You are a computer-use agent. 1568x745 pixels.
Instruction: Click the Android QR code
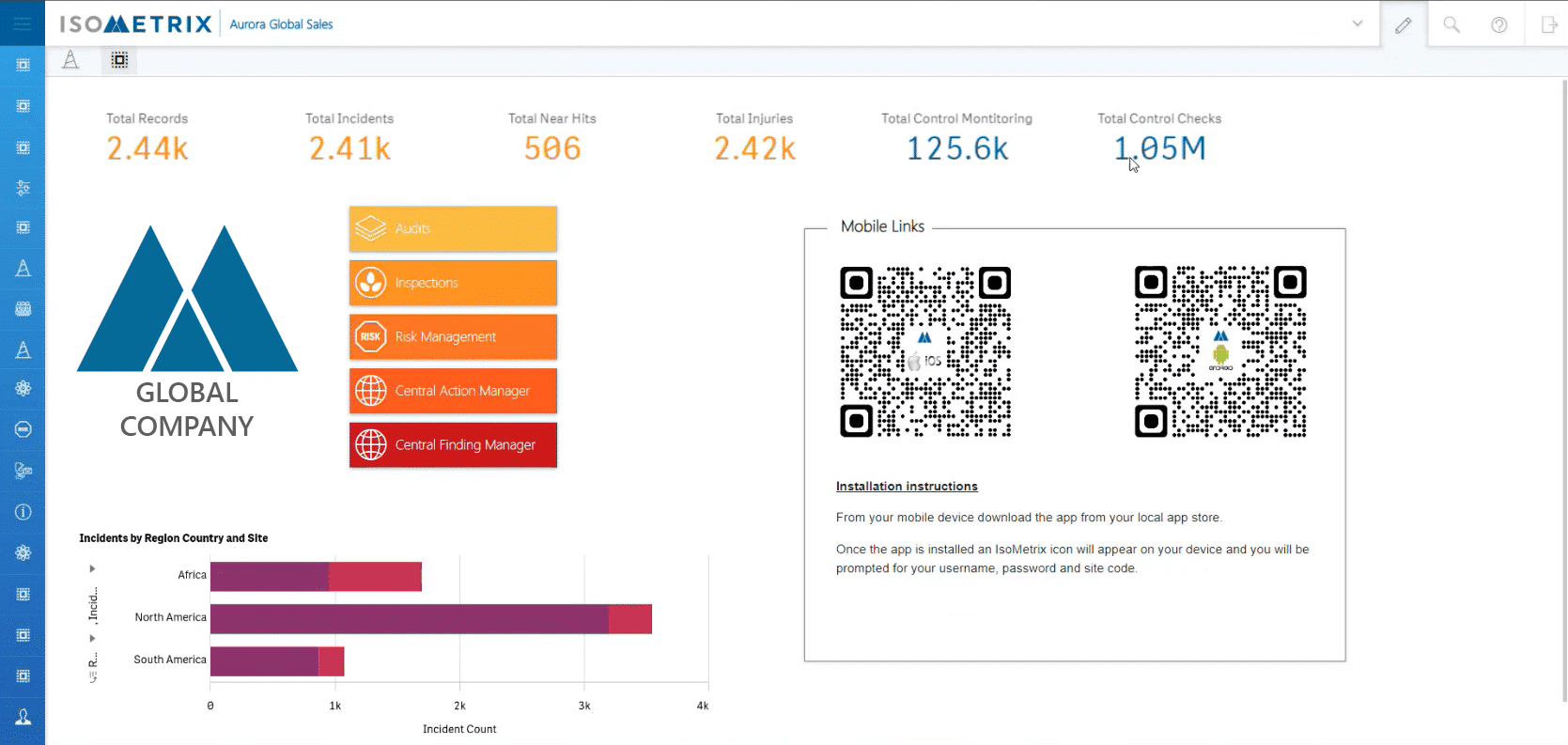click(x=1220, y=352)
